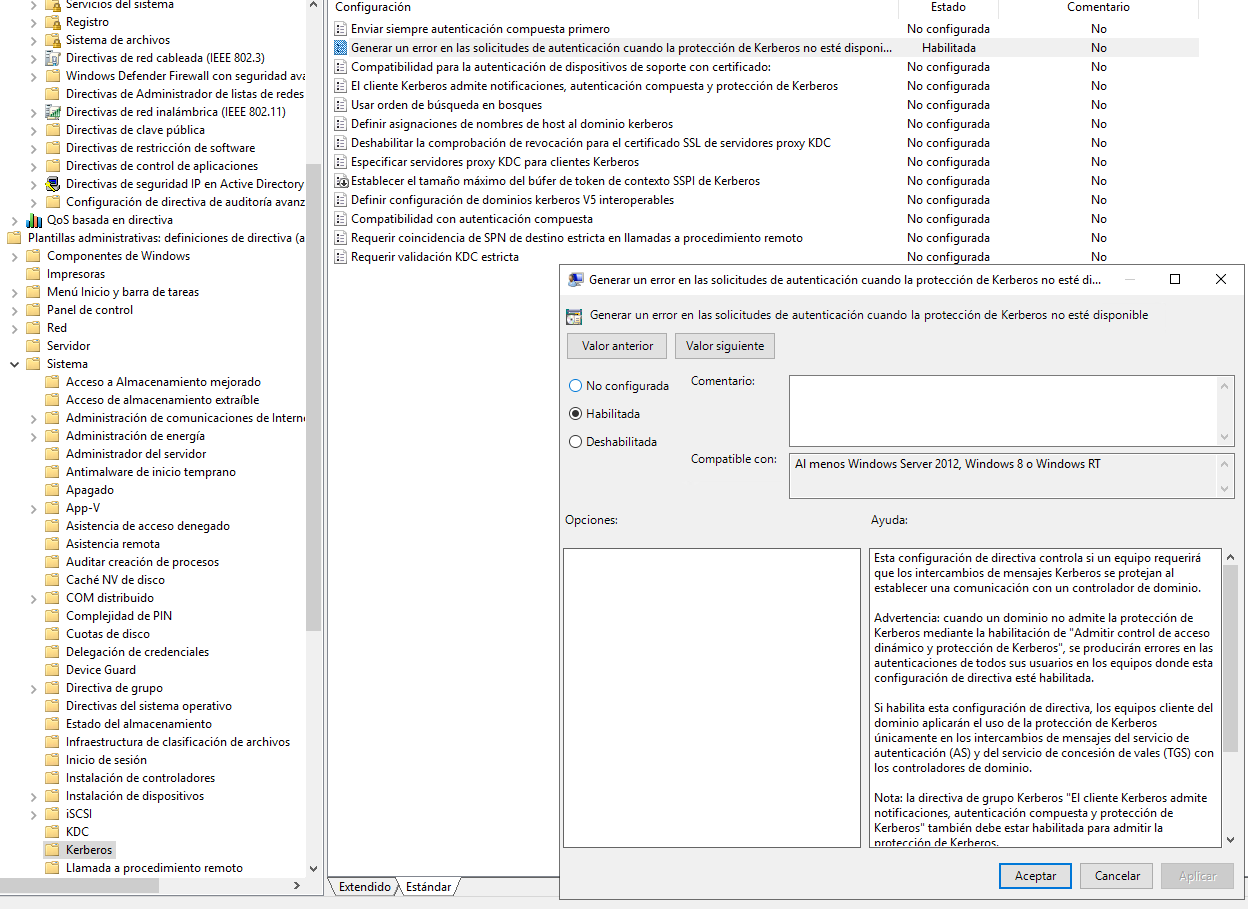Click the enabled policy icon in settings list
The image size is (1248, 909).
(340, 48)
